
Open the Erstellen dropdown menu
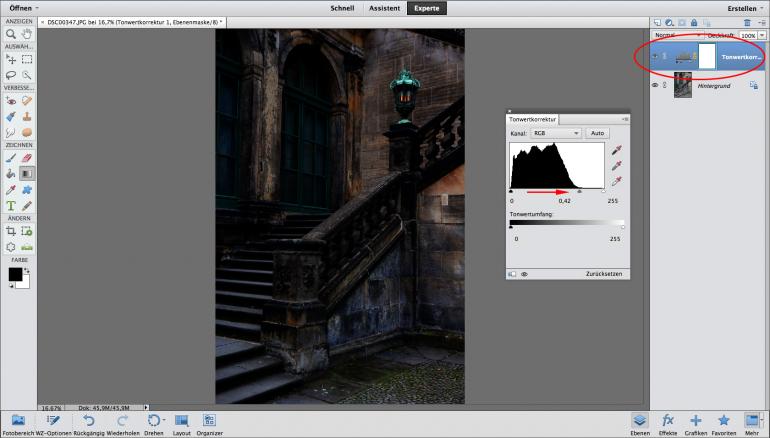click(744, 8)
